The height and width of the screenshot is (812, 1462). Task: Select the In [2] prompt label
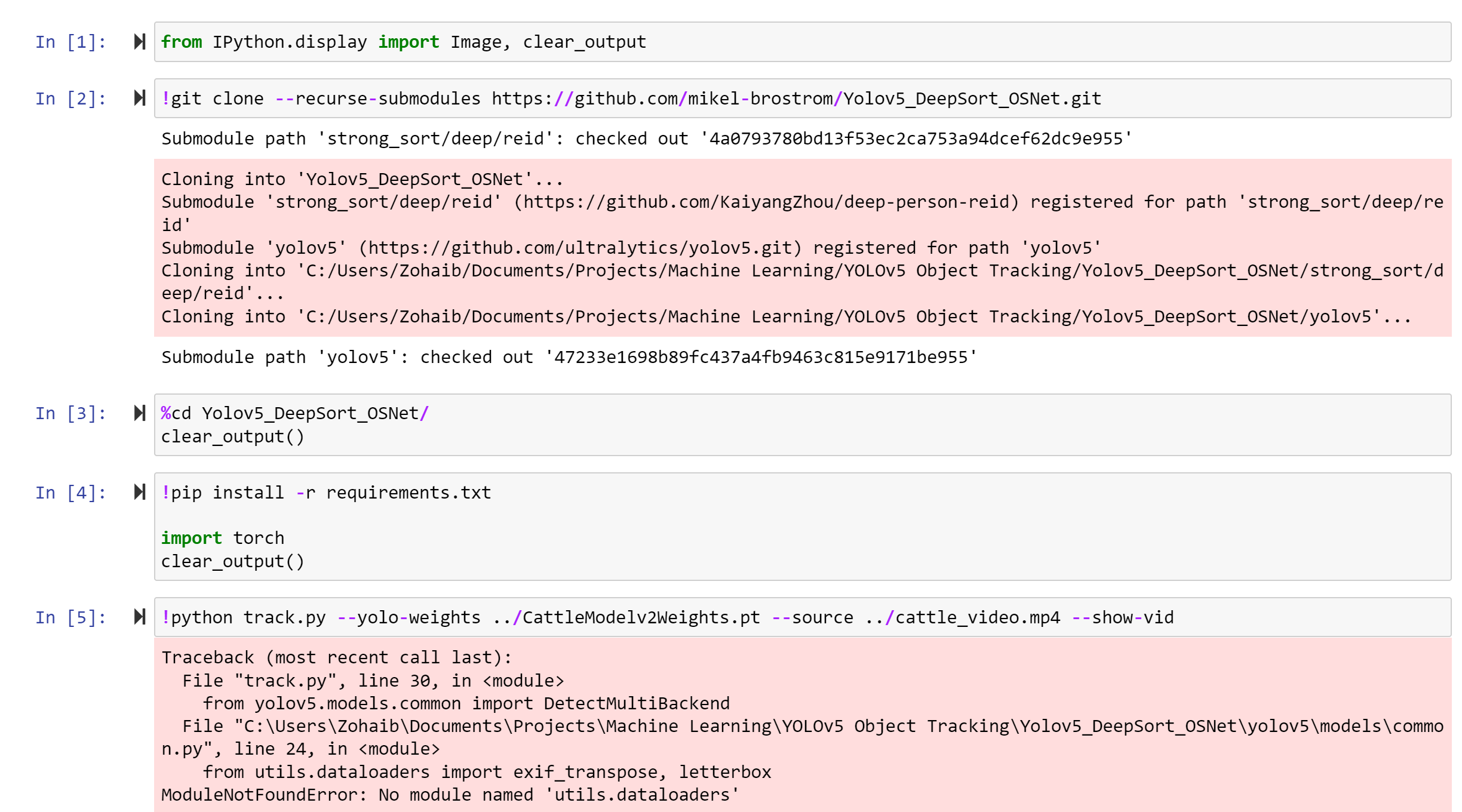click(70, 99)
